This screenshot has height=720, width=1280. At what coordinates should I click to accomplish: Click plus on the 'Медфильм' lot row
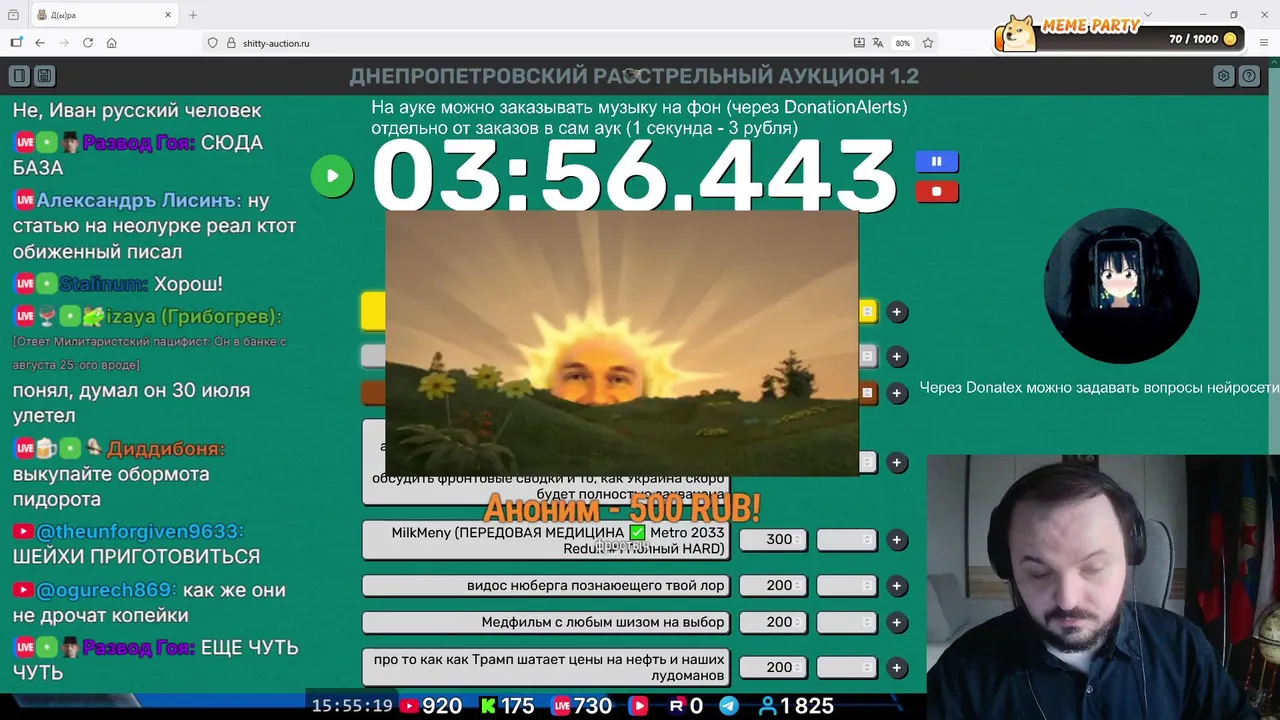click(897, 622)
